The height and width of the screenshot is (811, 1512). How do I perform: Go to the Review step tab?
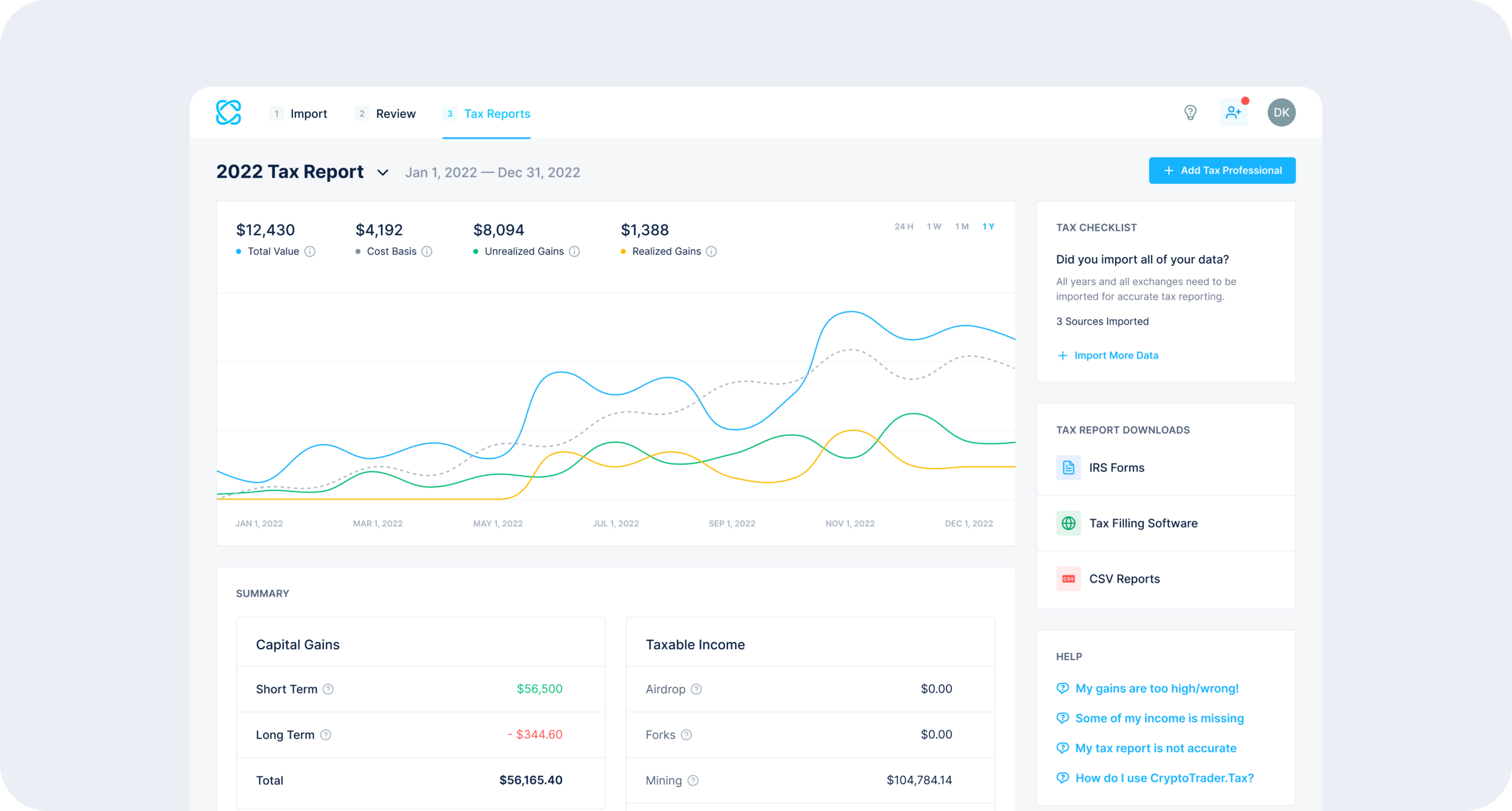click(x=385, y=113)
